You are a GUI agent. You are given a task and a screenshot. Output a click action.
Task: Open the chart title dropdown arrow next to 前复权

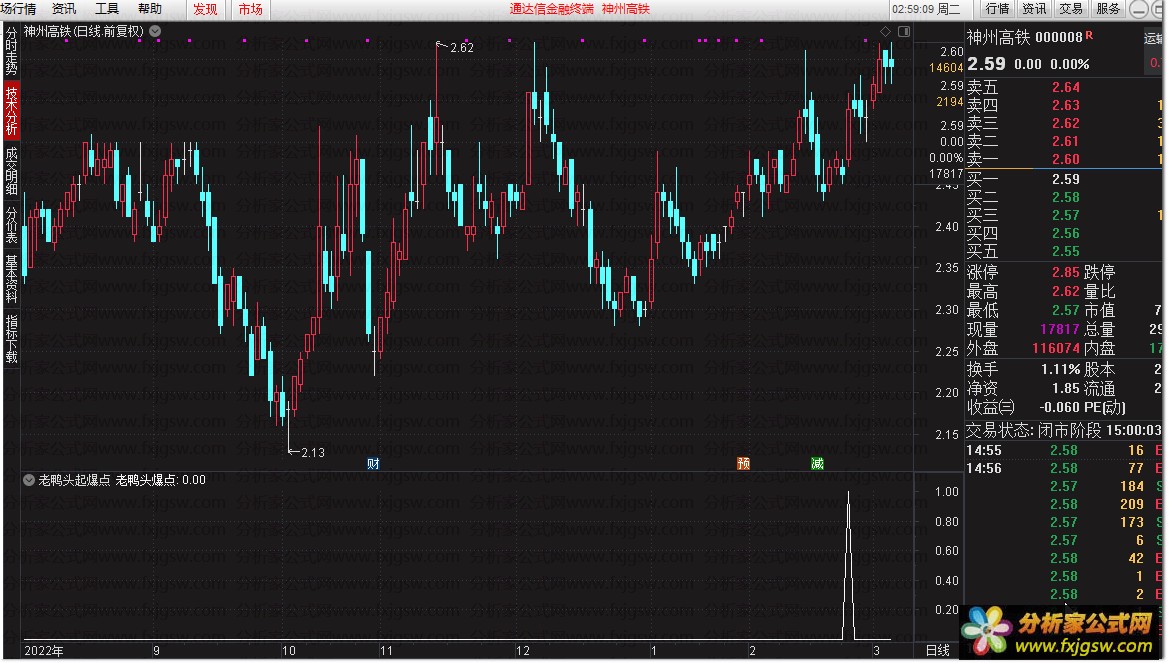click(155, 31)
